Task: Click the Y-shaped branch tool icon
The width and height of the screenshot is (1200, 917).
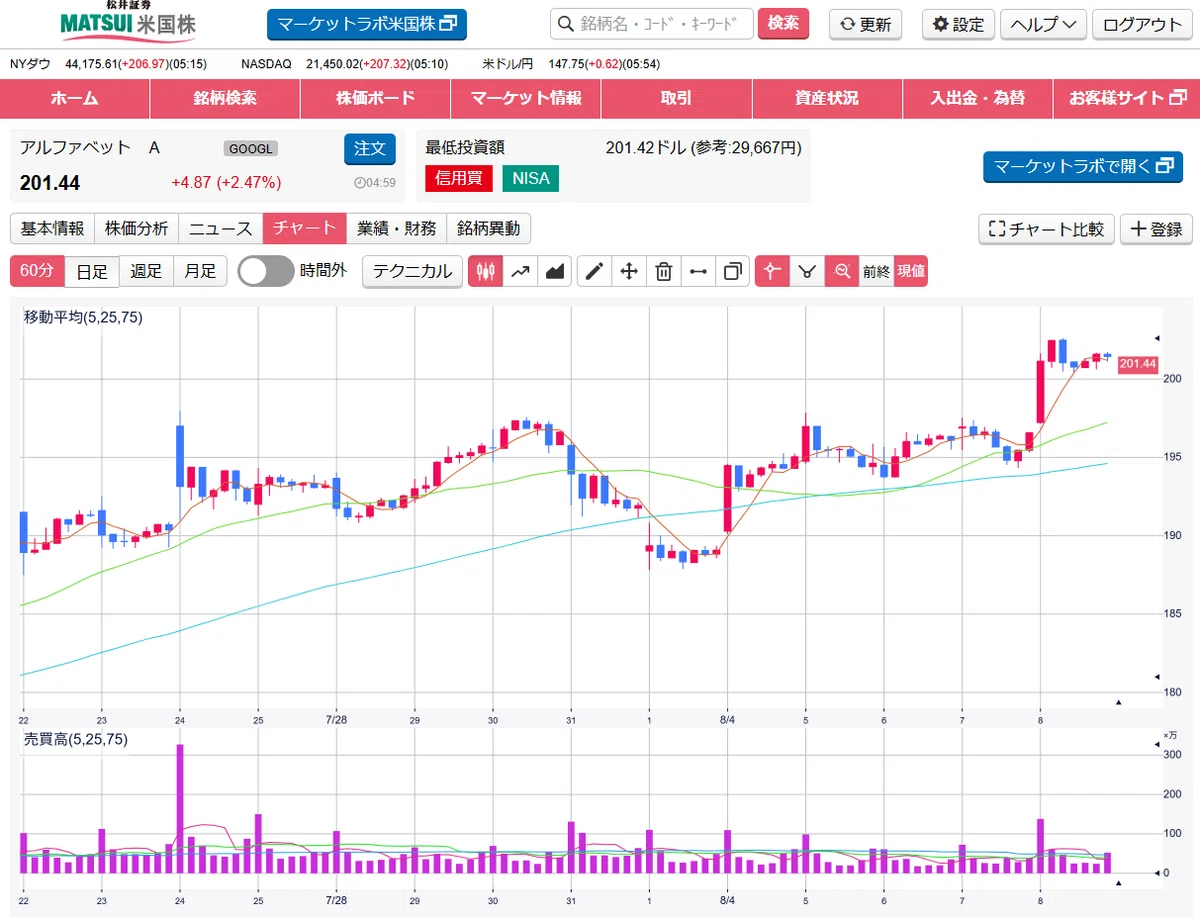Action: [x=807, y=271]
